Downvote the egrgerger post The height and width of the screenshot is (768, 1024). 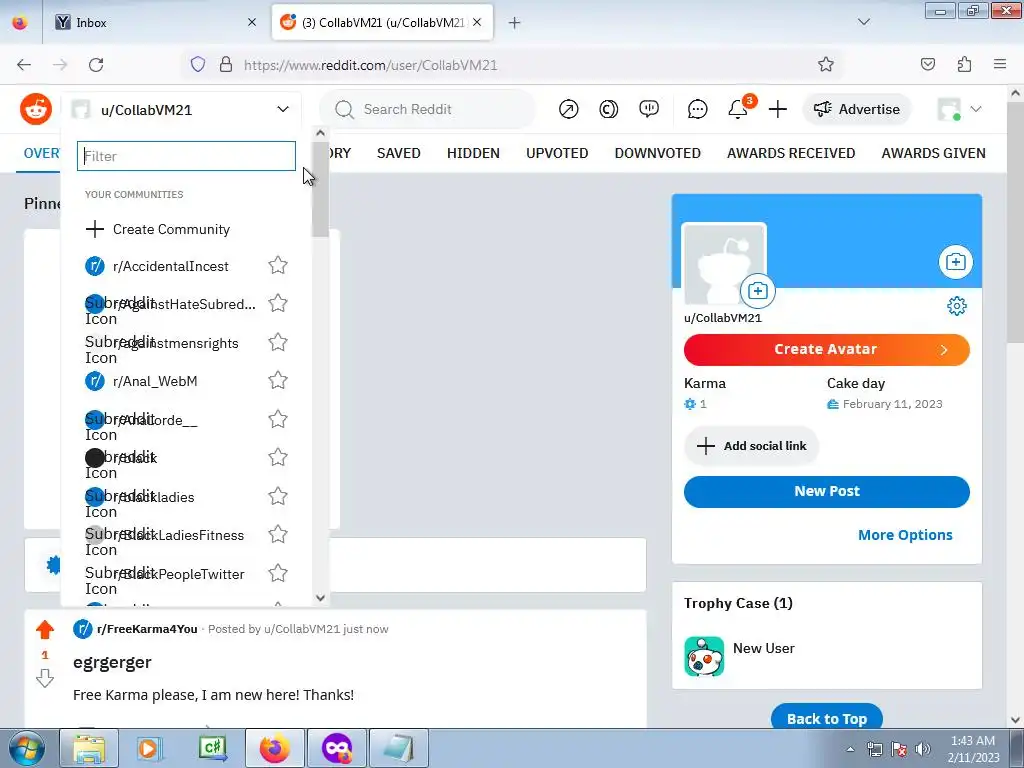click(x=44, y=679)
